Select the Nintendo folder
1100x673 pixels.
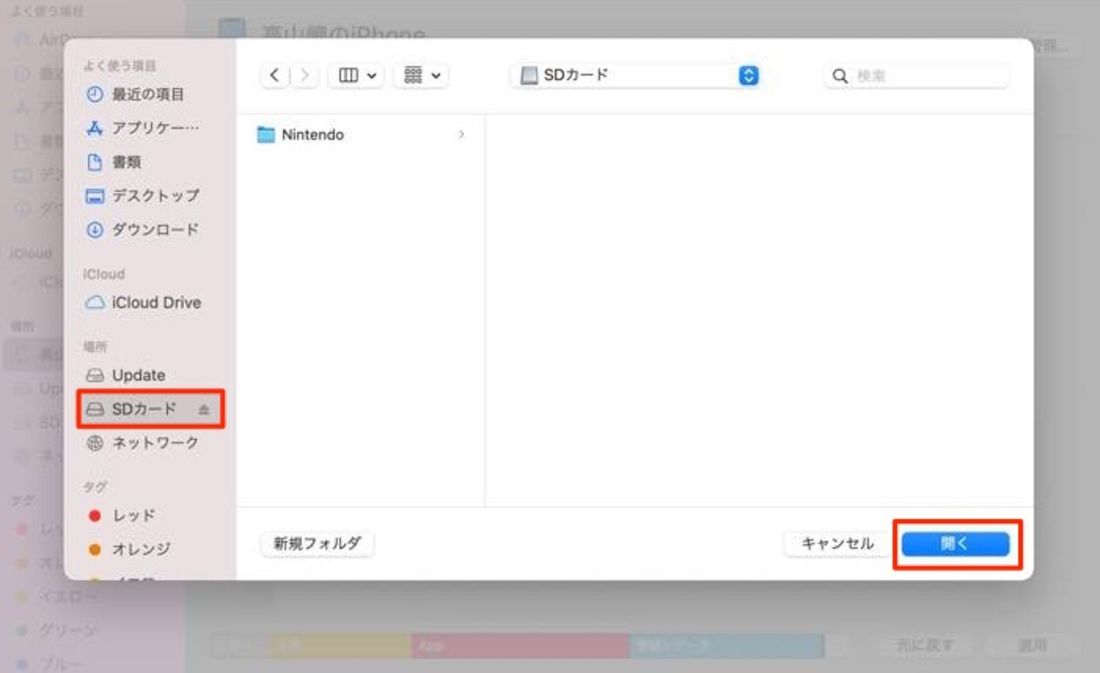coord(362,135)
